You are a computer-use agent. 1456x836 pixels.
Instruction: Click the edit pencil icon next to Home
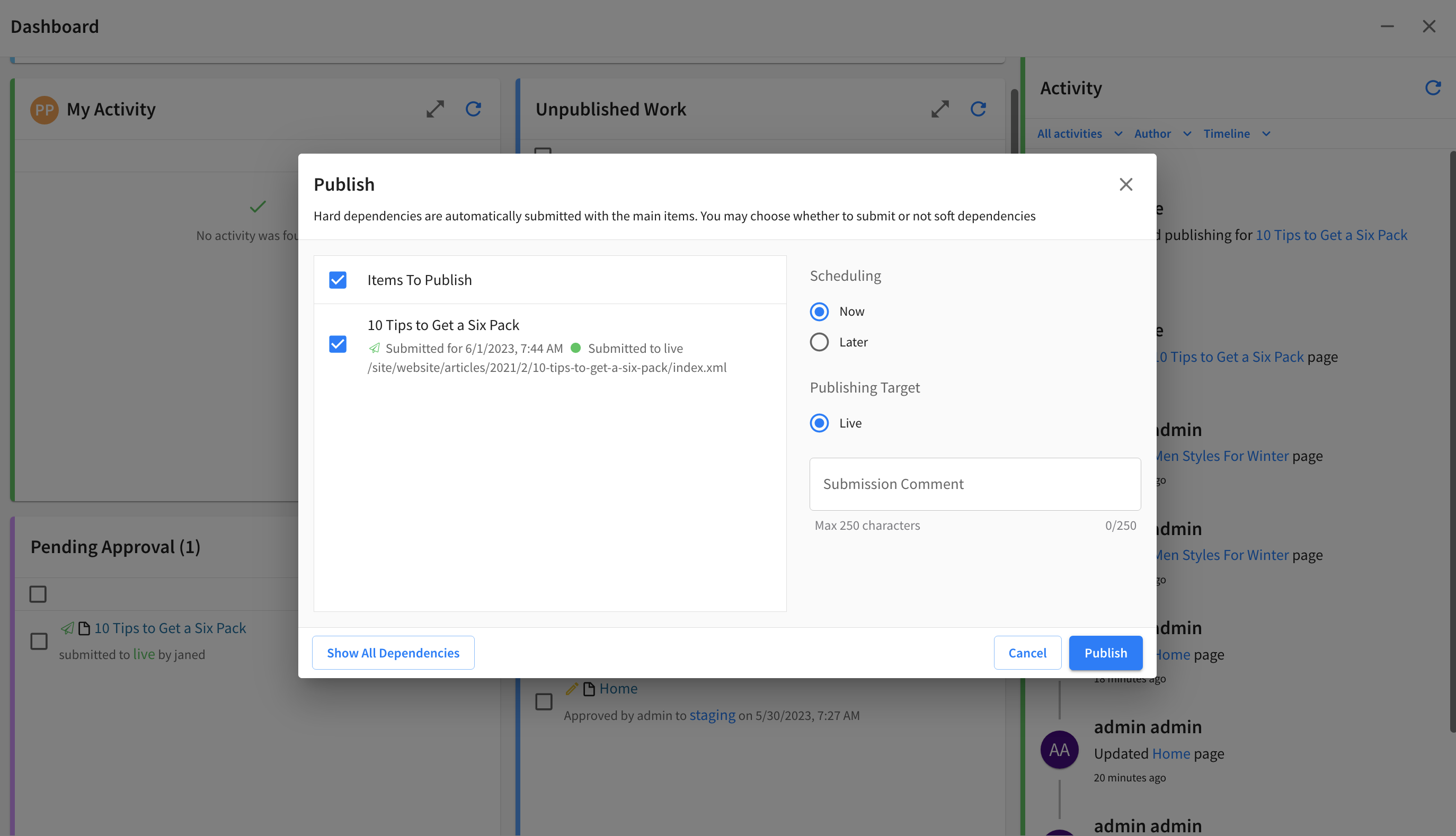(572, 688)
